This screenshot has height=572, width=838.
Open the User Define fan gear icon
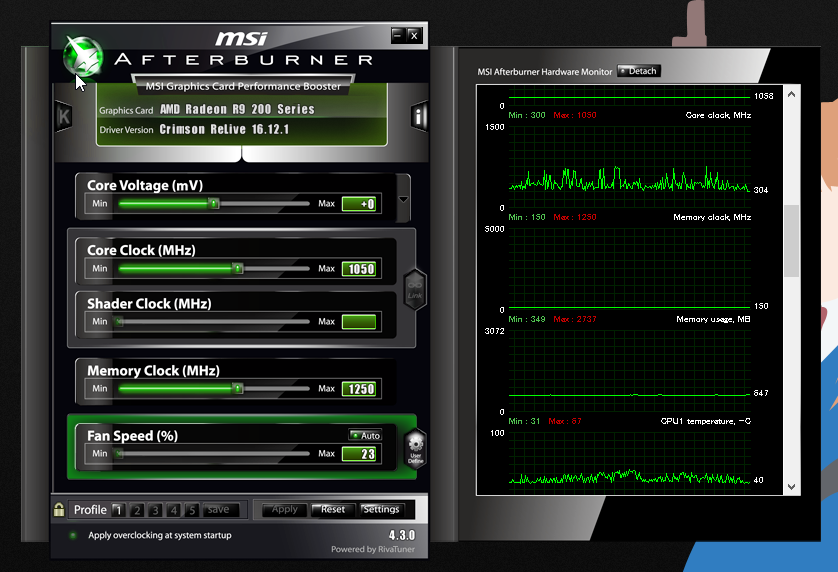click(x=415, y=449)
